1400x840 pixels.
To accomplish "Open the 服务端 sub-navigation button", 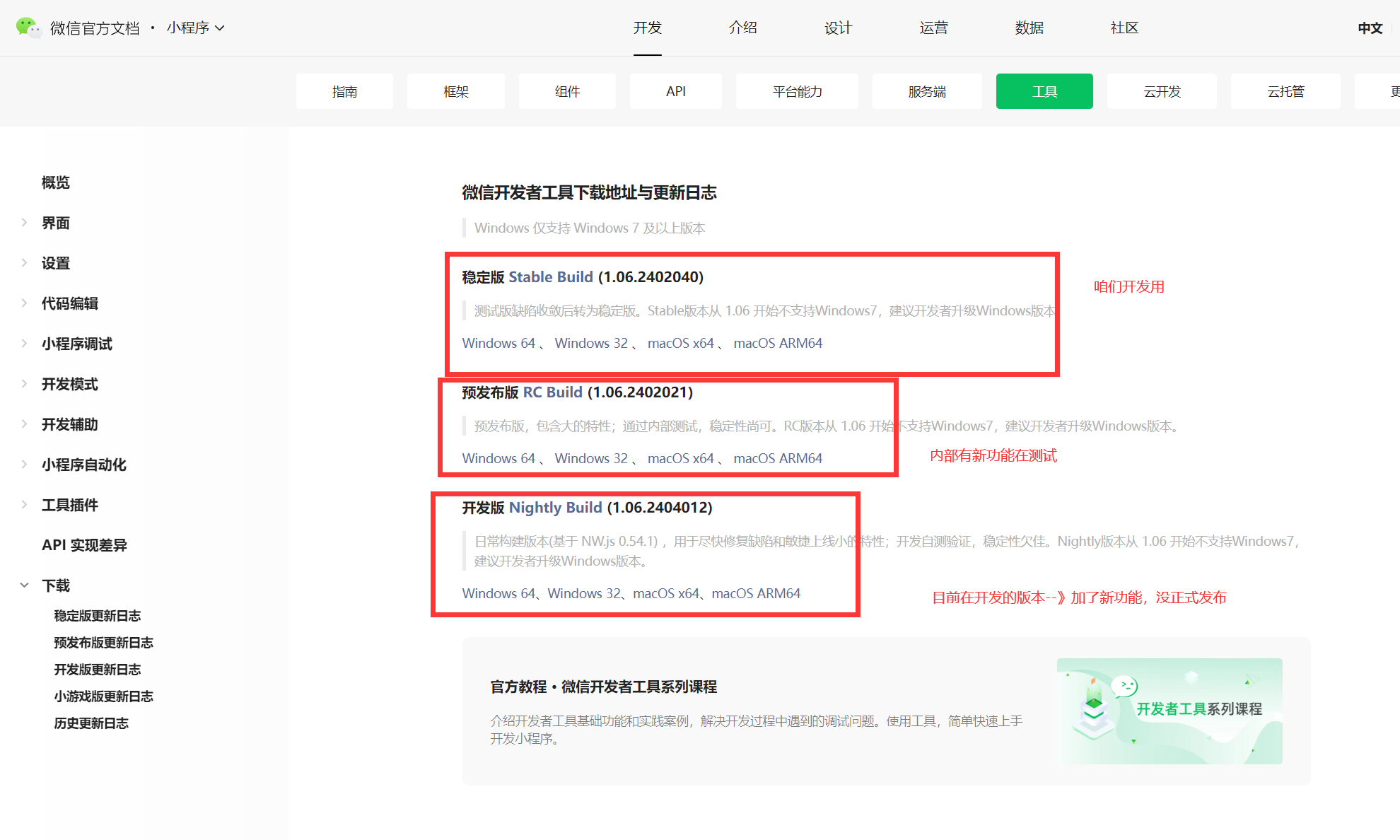I will tap(927, 91).
